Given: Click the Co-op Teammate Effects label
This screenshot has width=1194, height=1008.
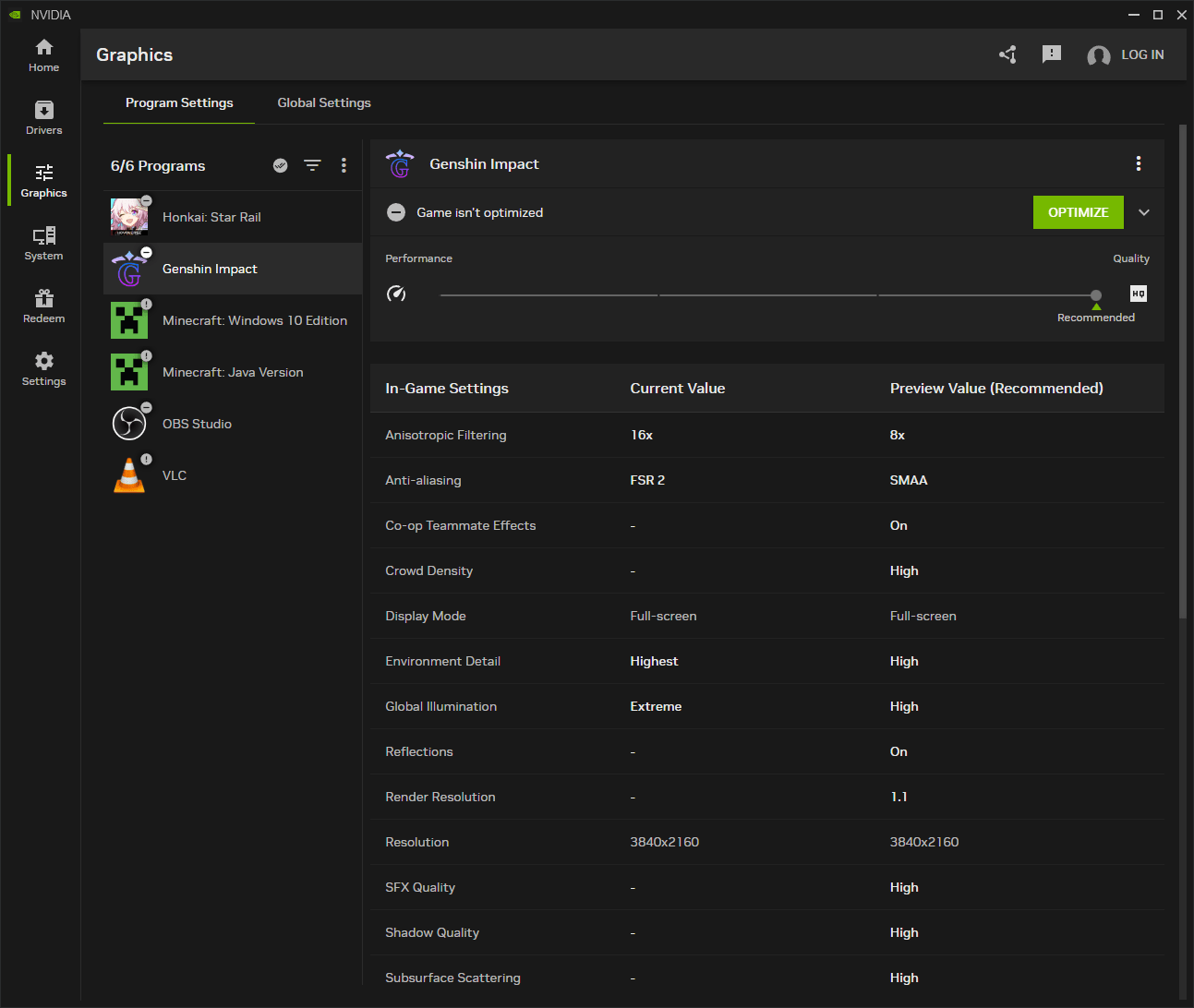Looking at the screenshot, I should tap(461, 525).
